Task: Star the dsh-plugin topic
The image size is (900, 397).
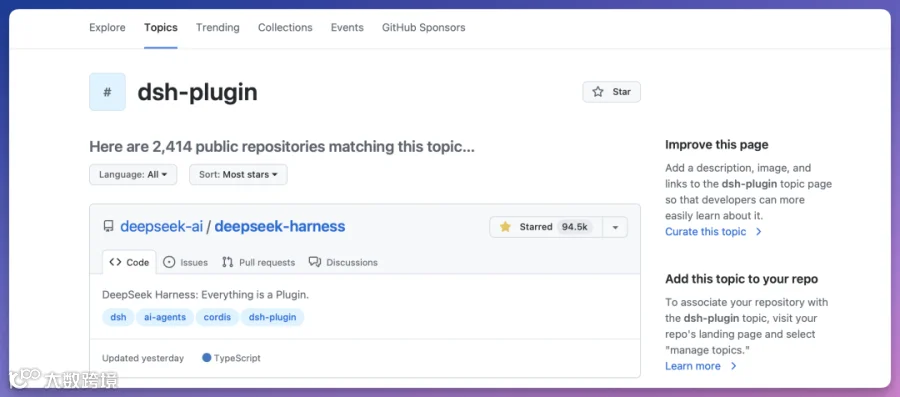Action: click(611, 92)
